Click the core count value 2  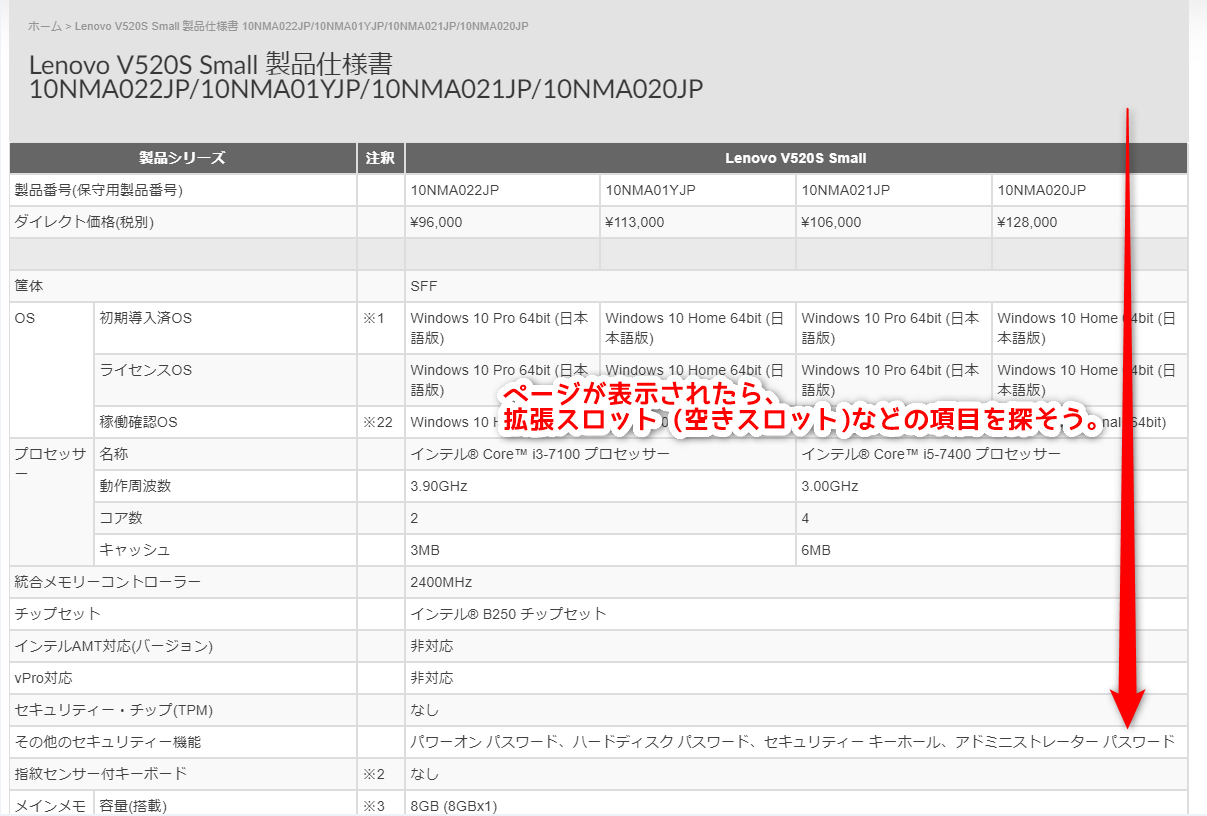(414, 518)
